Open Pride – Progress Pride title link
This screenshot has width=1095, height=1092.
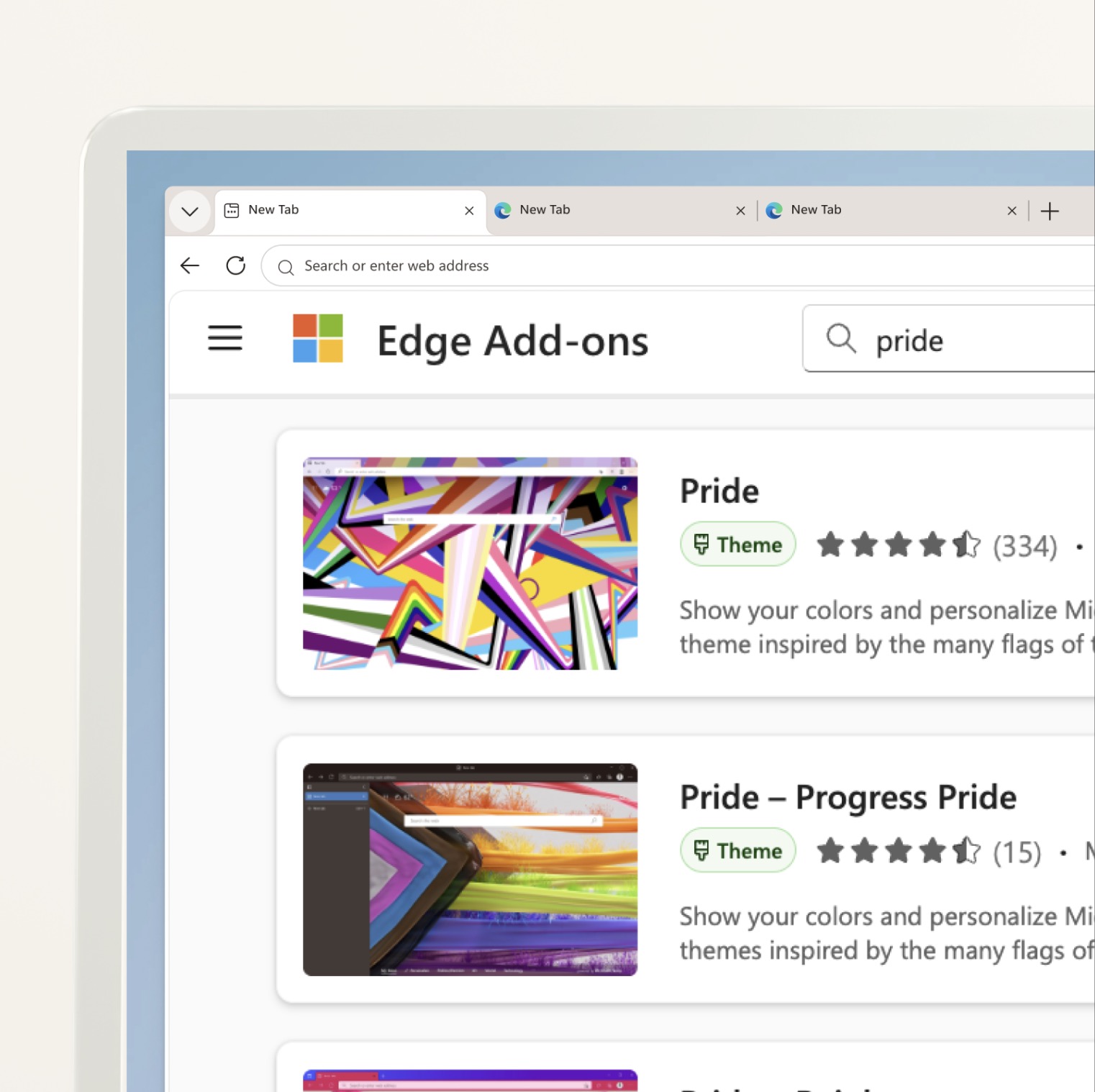pyautogui.click(x=848, y=797)
